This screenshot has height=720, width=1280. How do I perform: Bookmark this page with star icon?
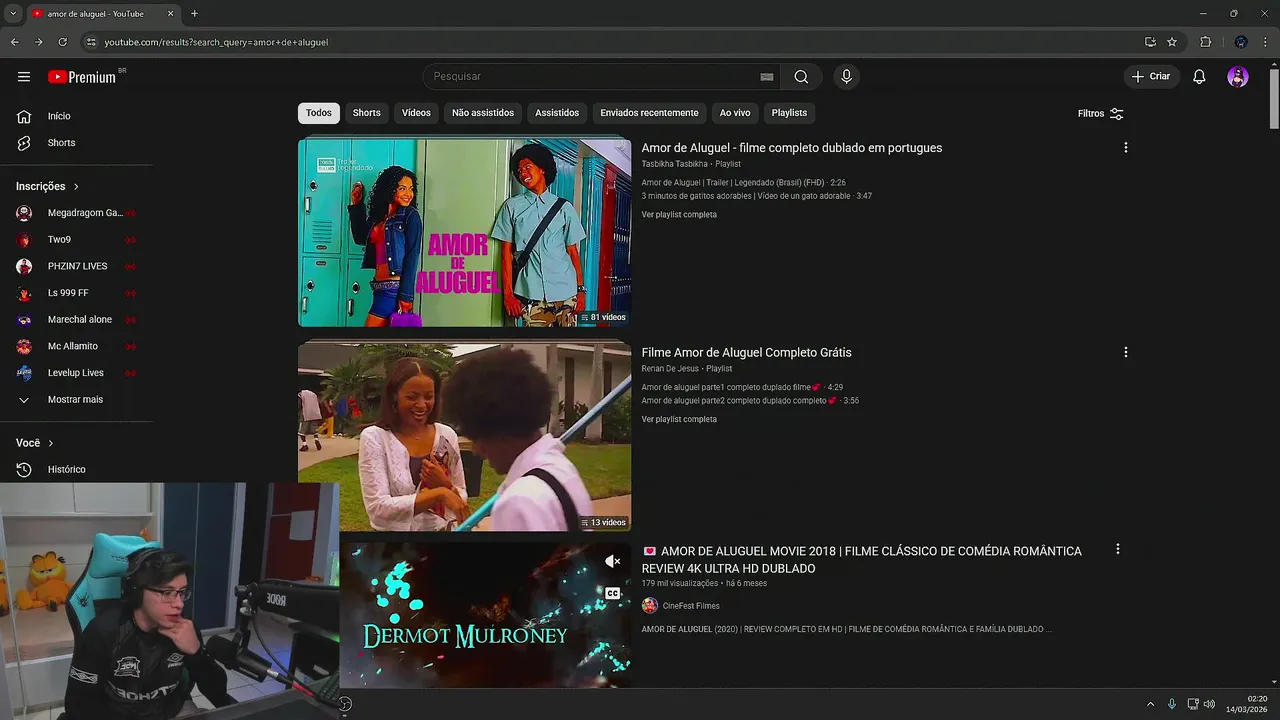coord(1172,42)
